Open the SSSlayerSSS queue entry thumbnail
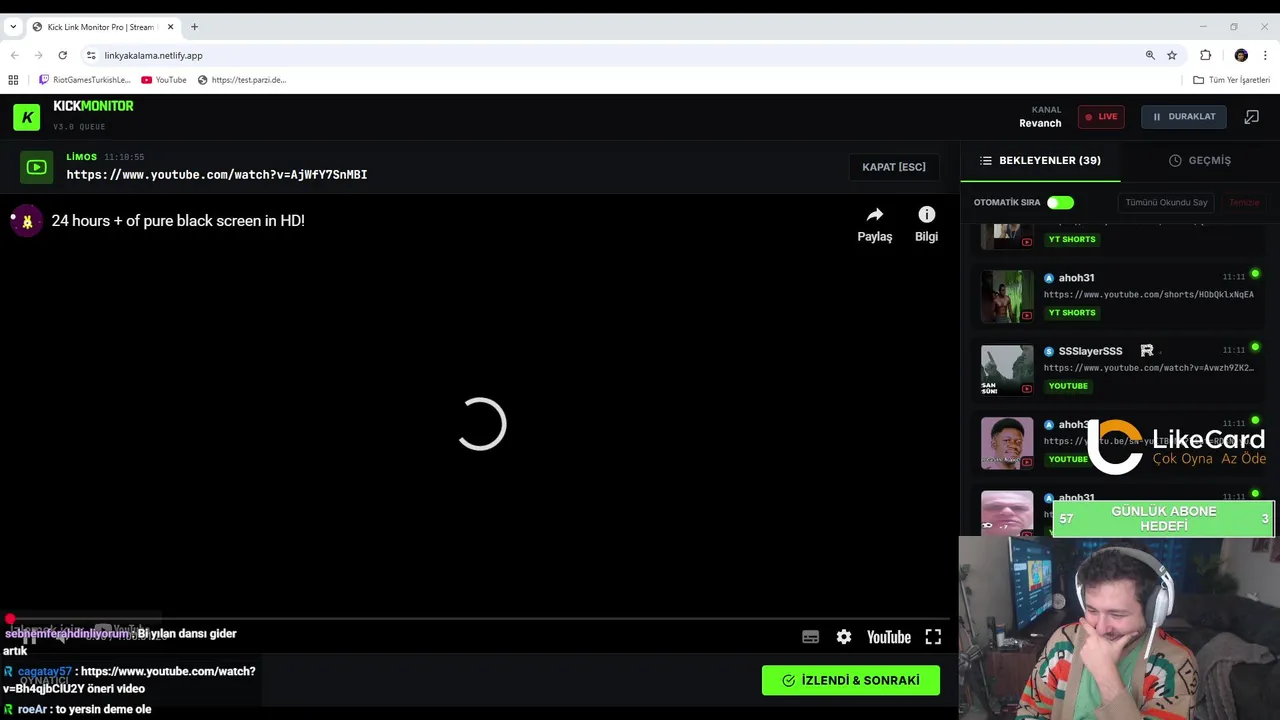1280x720 pixels. [1007, 370]
